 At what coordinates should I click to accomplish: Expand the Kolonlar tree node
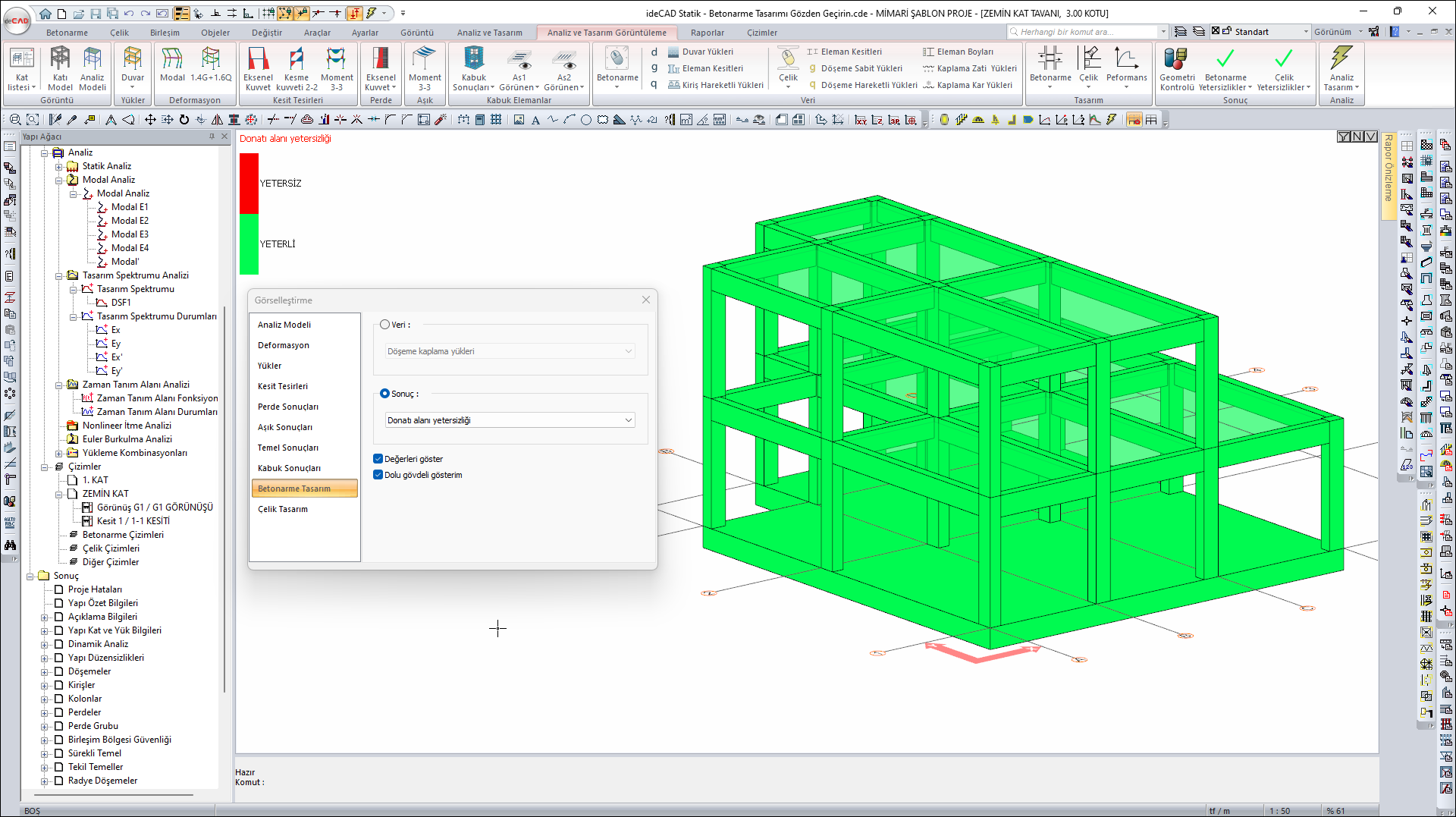coord(45,699)
